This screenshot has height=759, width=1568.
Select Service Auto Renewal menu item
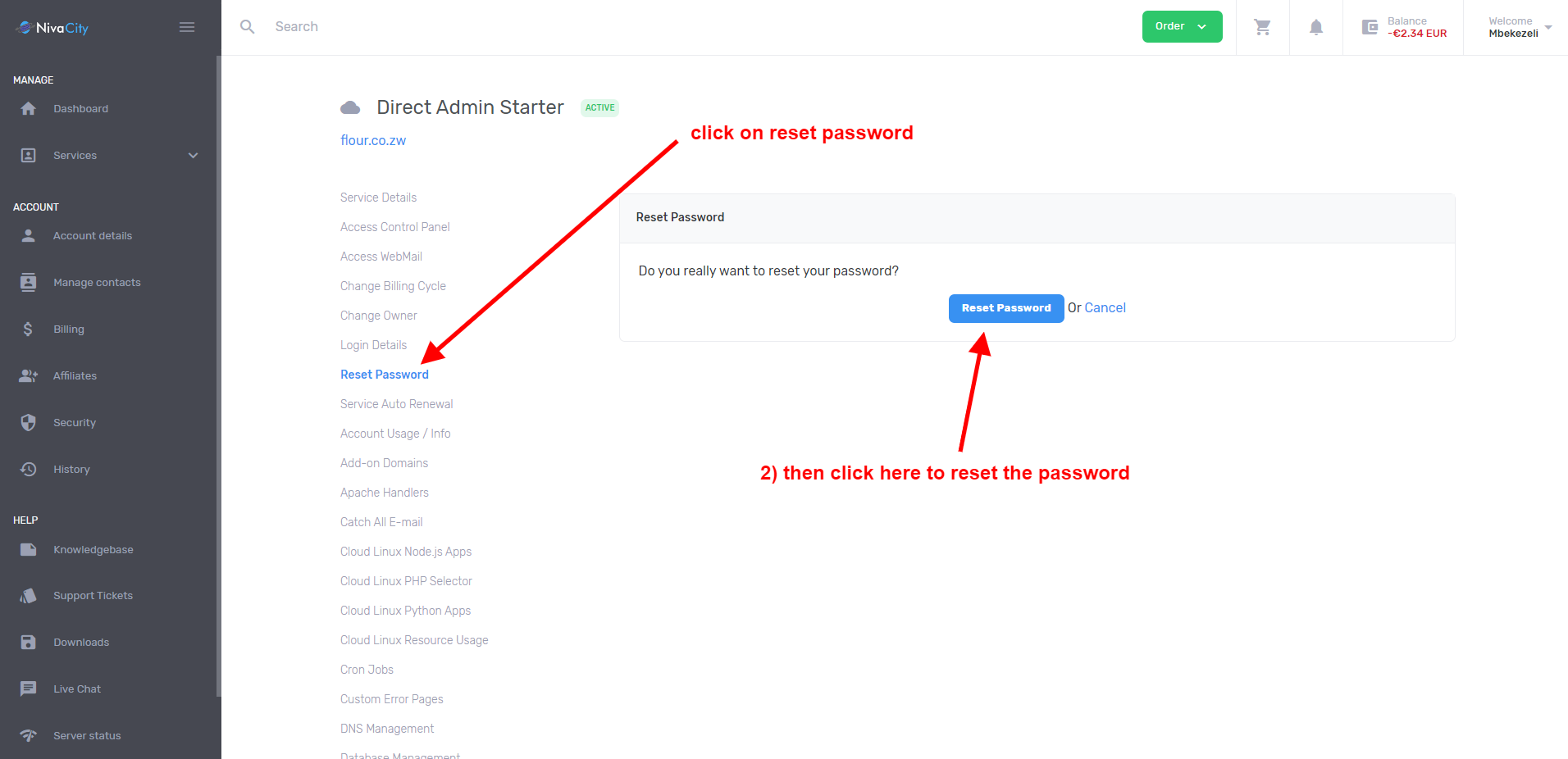pos(396,404)
